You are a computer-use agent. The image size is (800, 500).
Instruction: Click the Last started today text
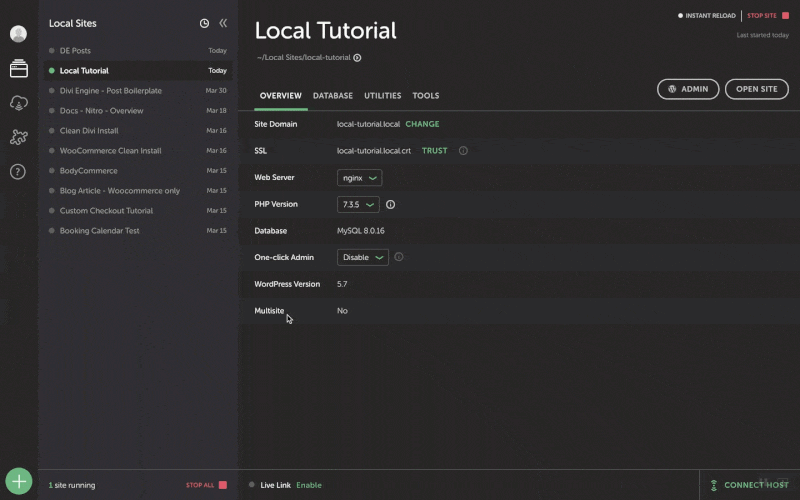[x=763, y=35]
